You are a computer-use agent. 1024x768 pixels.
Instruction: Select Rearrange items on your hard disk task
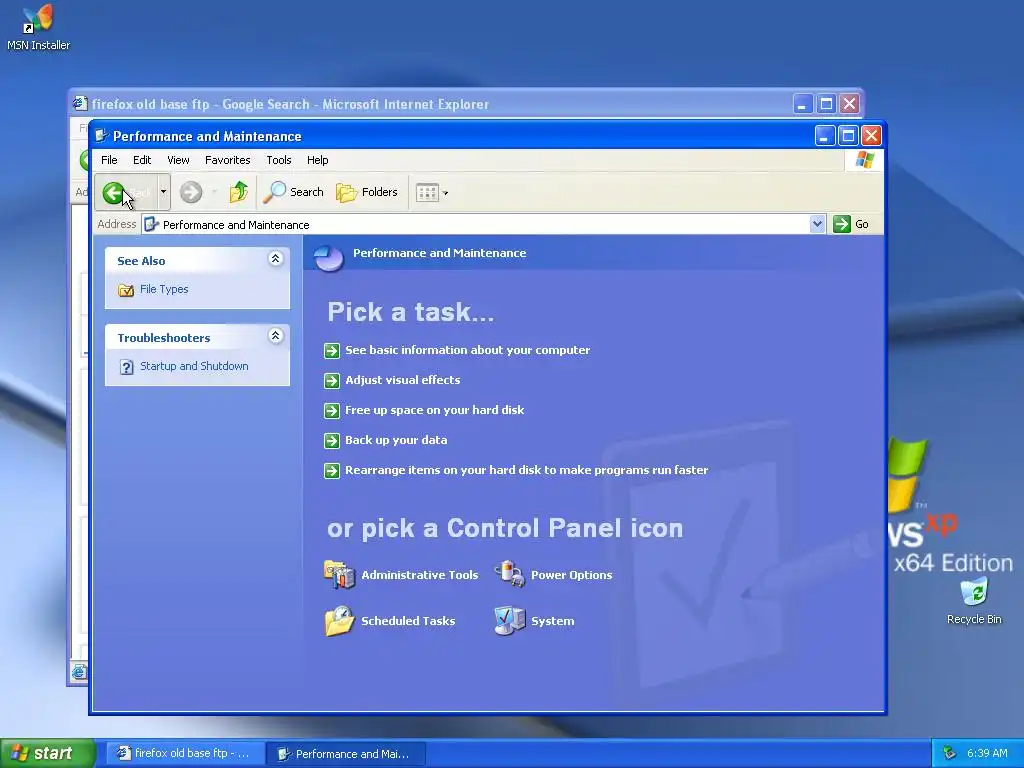click(x=526, y=470)
